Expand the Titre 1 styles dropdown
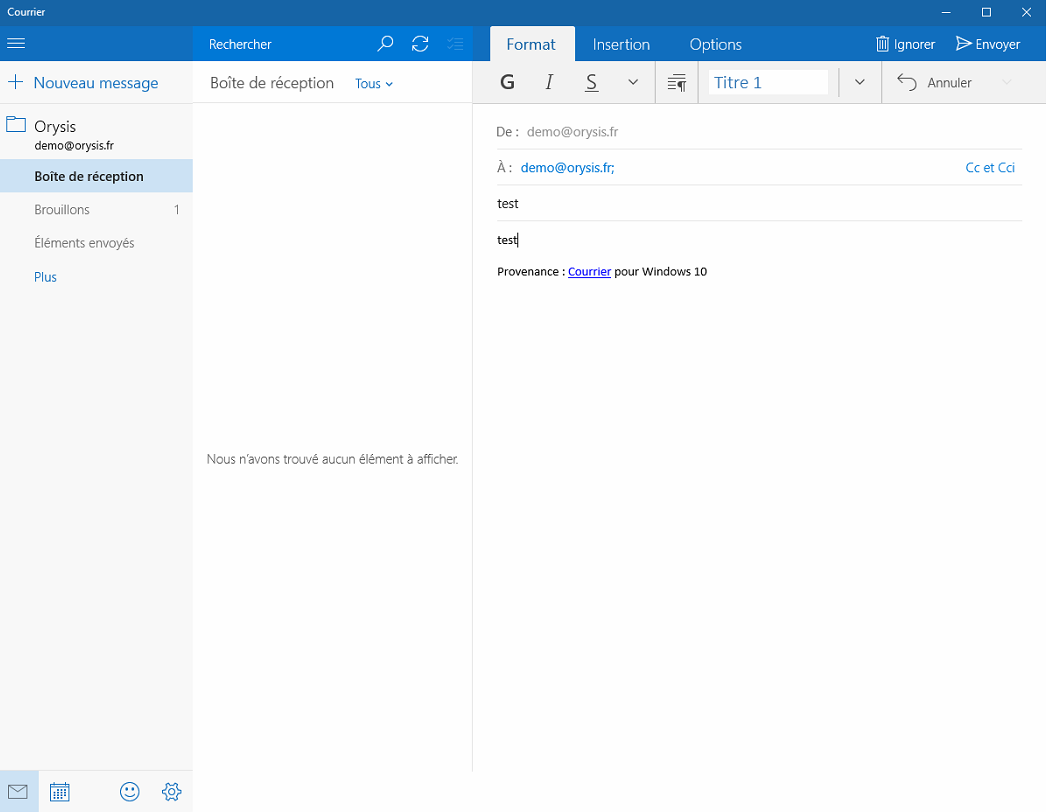Image resolution: width=1046 pixels, height=812 pixels. point(858,82)
